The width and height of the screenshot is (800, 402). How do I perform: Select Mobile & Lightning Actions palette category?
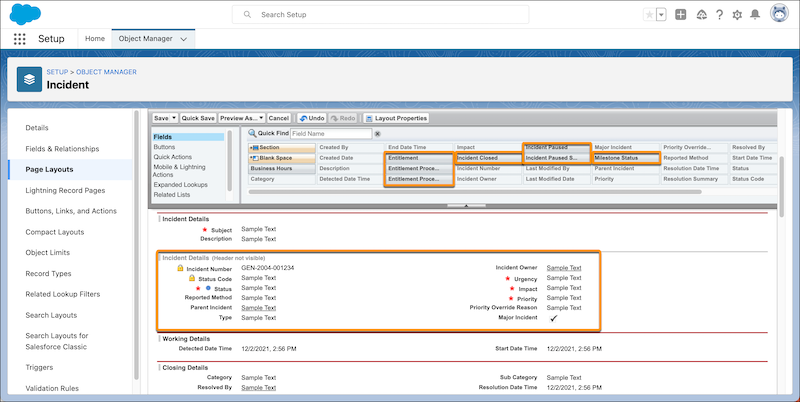coord(180,170)
